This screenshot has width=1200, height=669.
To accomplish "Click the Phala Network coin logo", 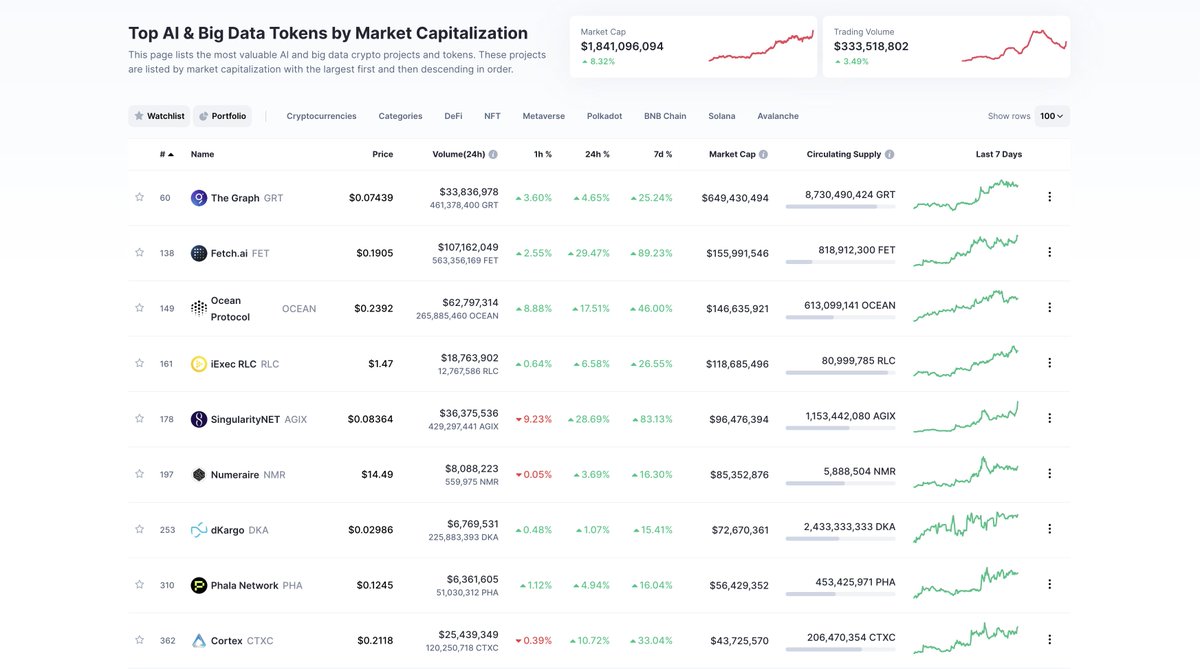I will coord(199,585).
